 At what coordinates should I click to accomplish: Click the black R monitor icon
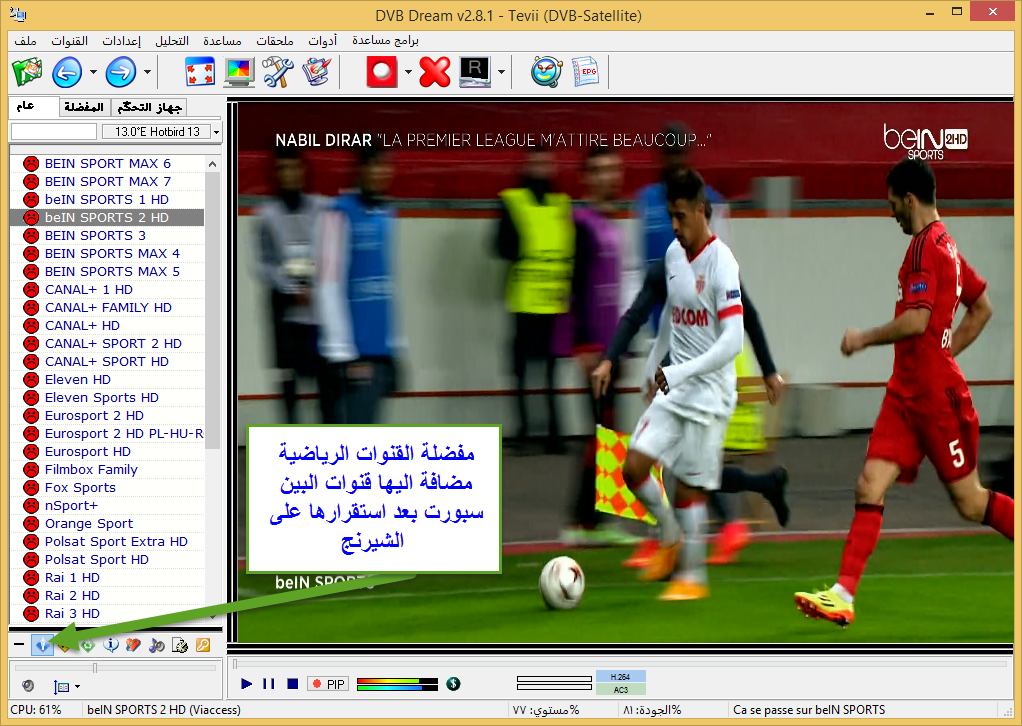coord(474,72)
